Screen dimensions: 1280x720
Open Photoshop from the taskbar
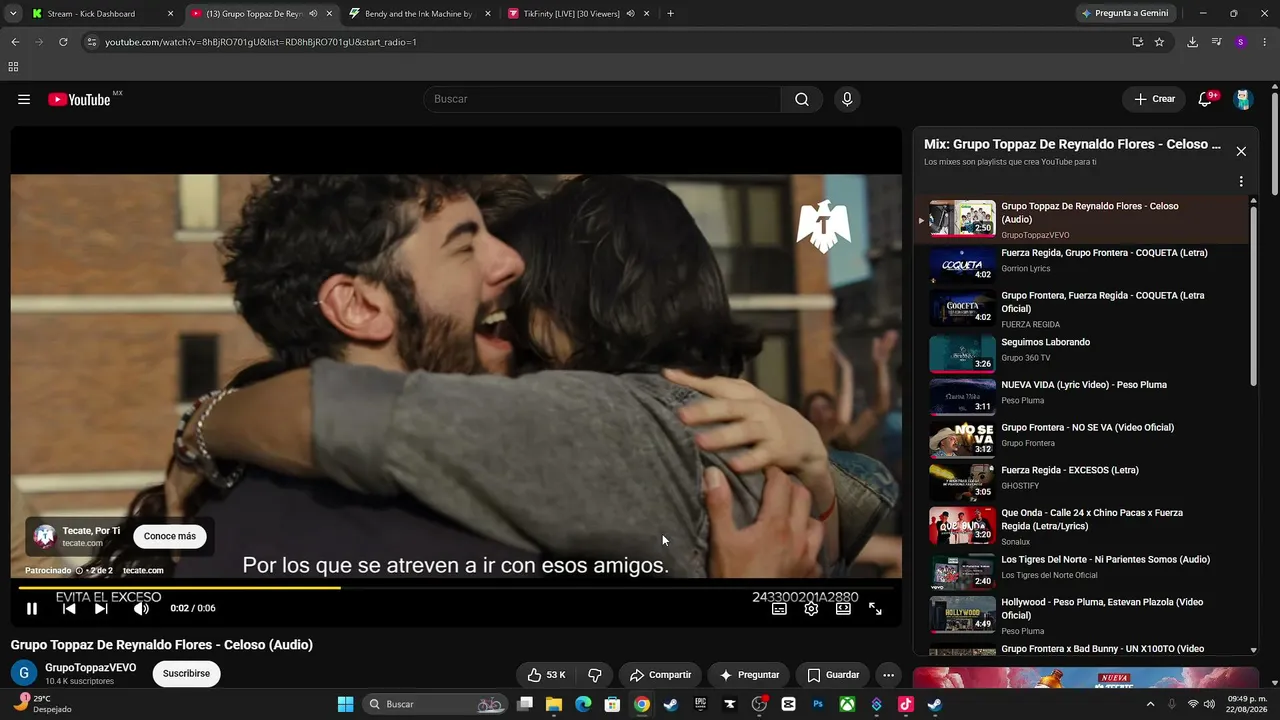(818, 704)
